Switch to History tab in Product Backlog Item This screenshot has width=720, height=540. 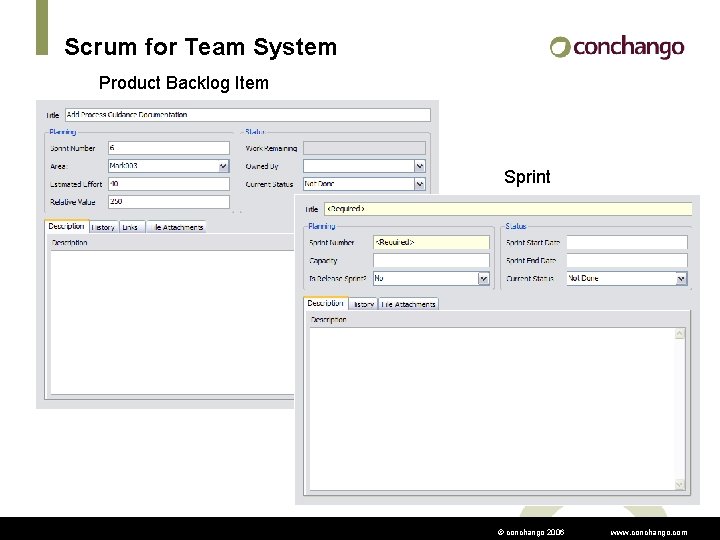[104, 227]
